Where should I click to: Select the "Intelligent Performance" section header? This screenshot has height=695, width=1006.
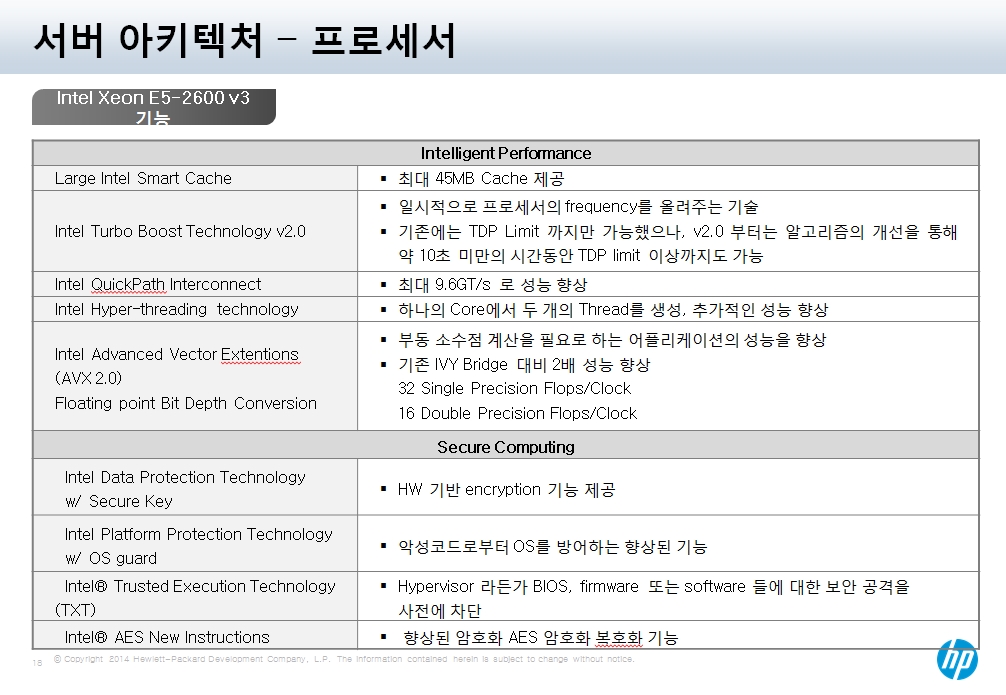click(506, 153)
